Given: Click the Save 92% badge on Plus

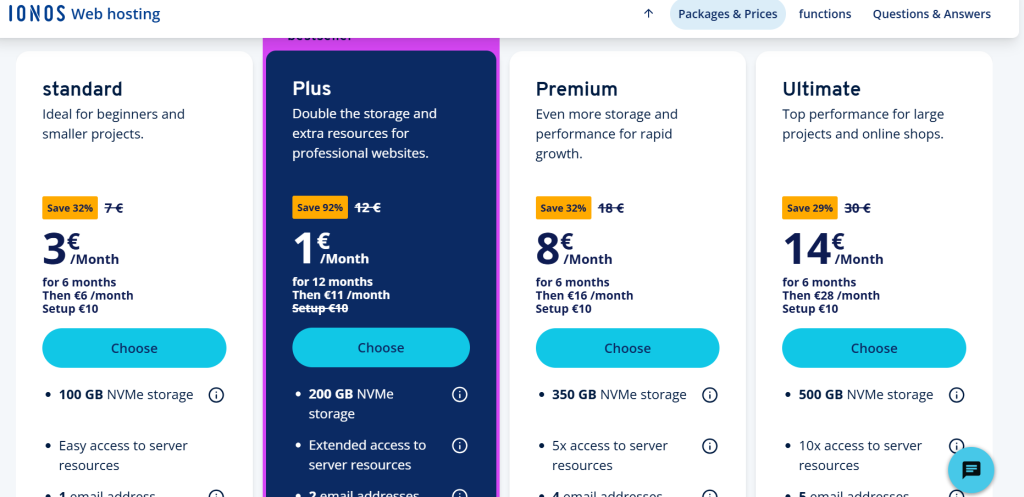Looking at the screenshot, I should [320, 208].
